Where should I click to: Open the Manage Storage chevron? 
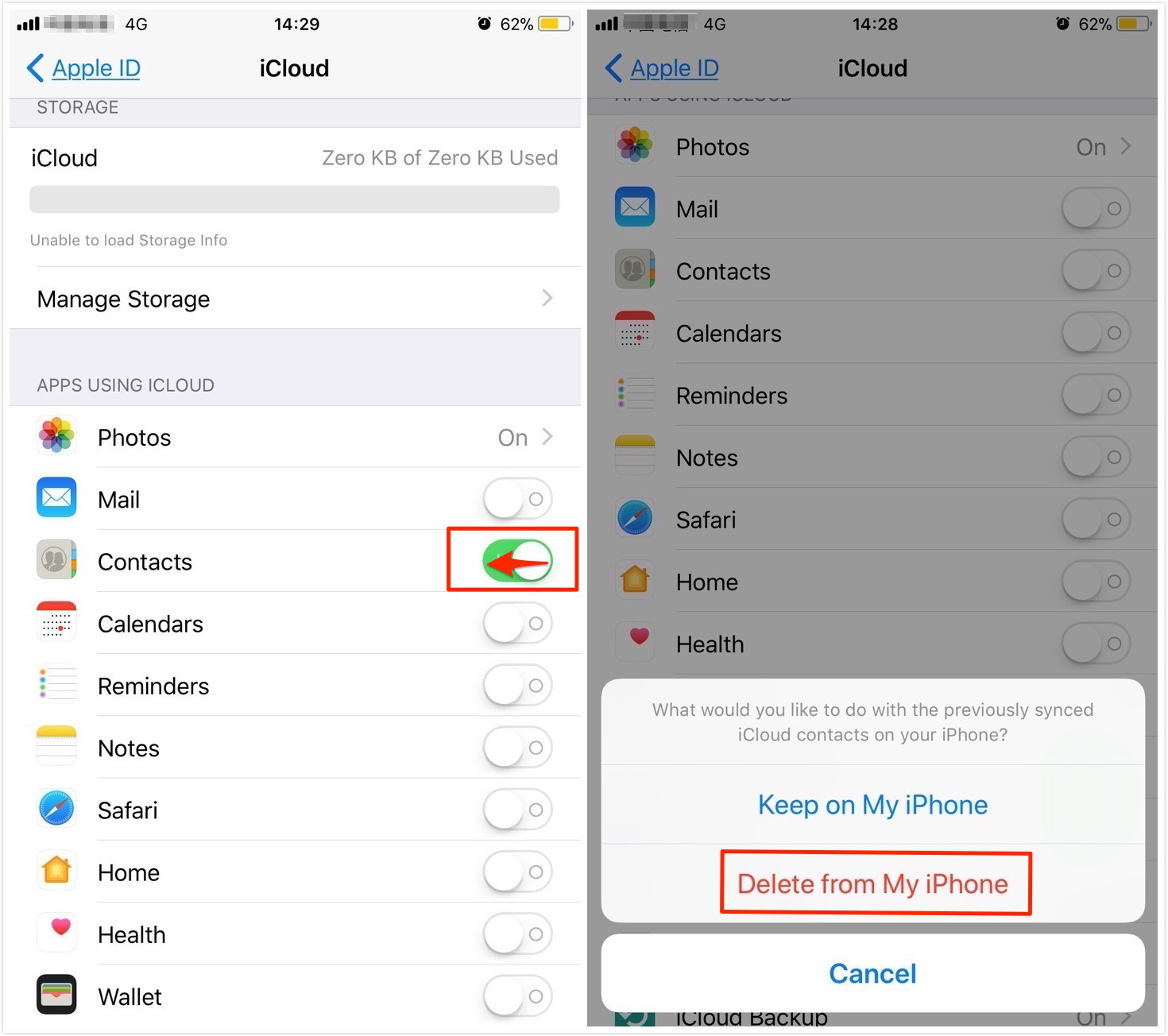click(x=547, y=298)
